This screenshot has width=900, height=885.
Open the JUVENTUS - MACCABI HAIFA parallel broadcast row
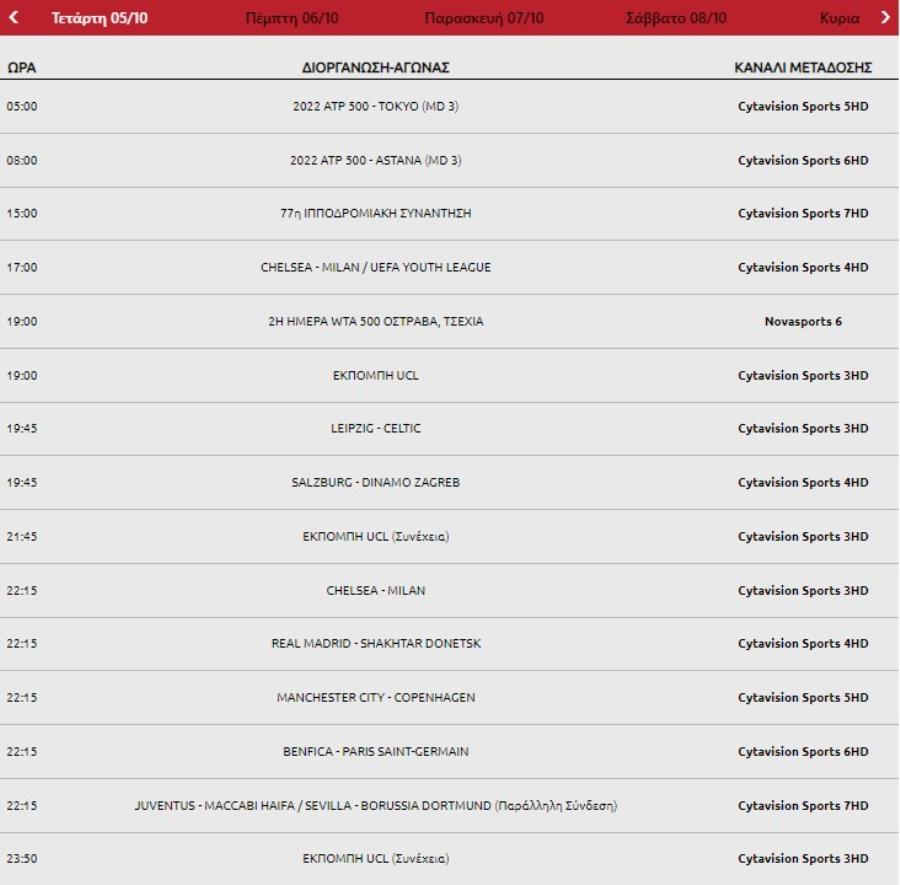pos(375,805)
